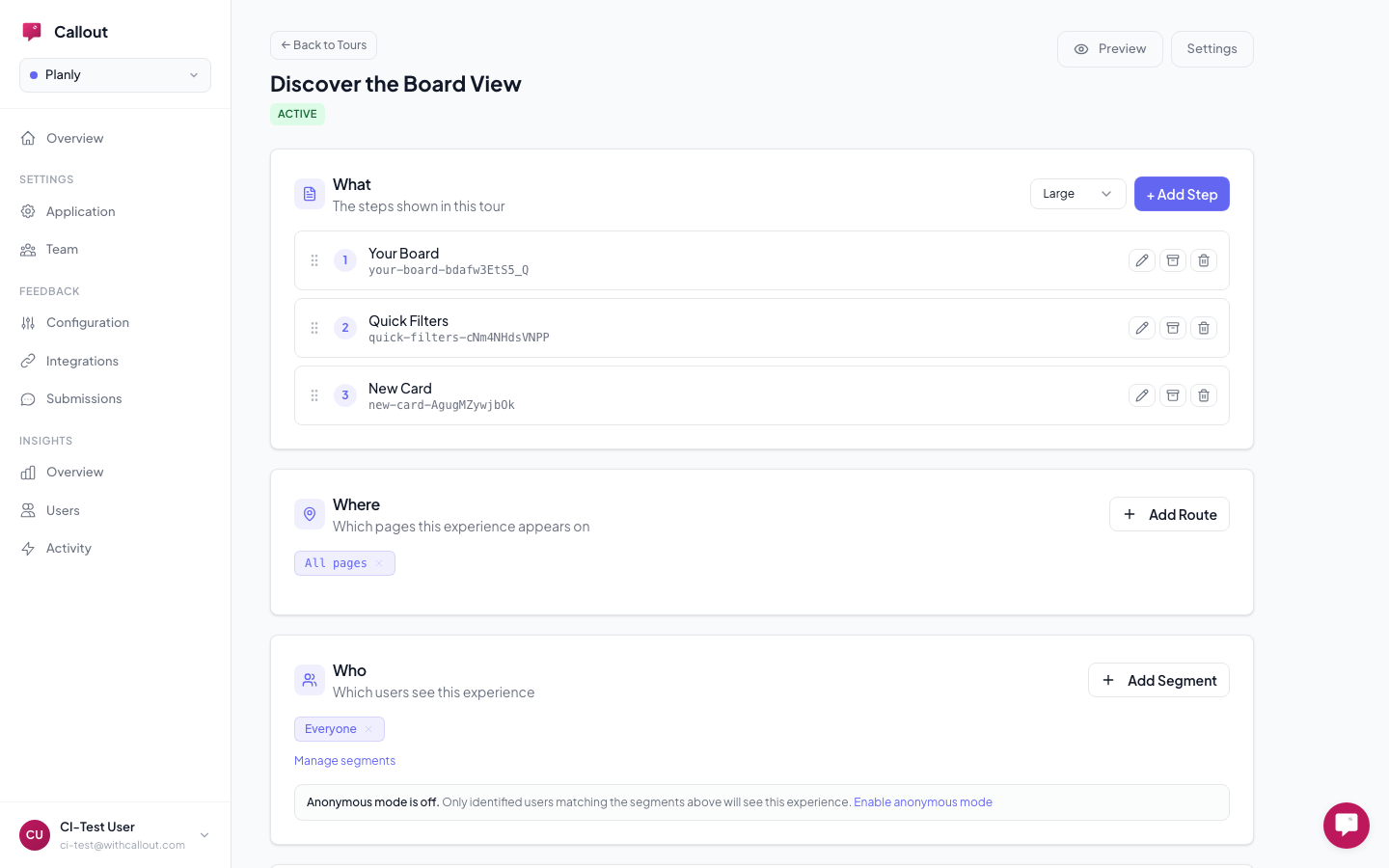Delete the New Card step
This screenshot has width=1389, height=868.
1203,395
